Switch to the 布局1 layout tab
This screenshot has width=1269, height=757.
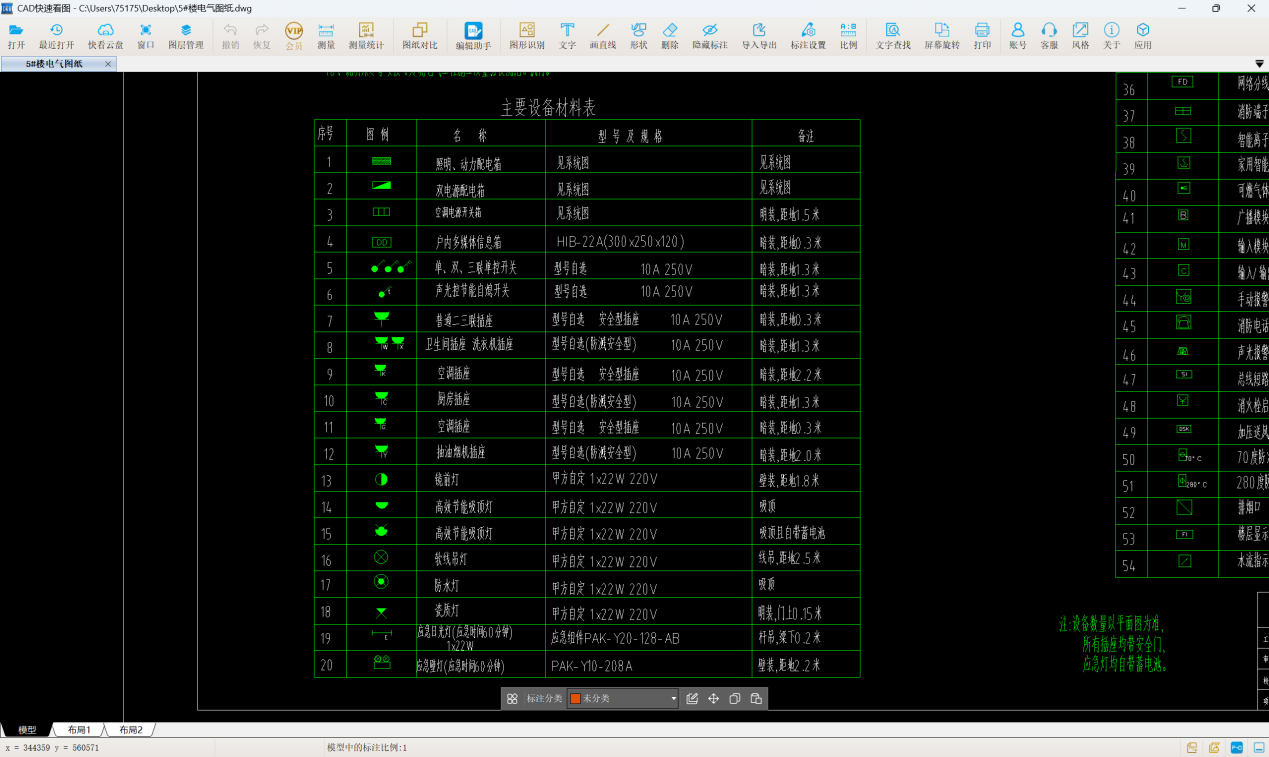(79, 730)
